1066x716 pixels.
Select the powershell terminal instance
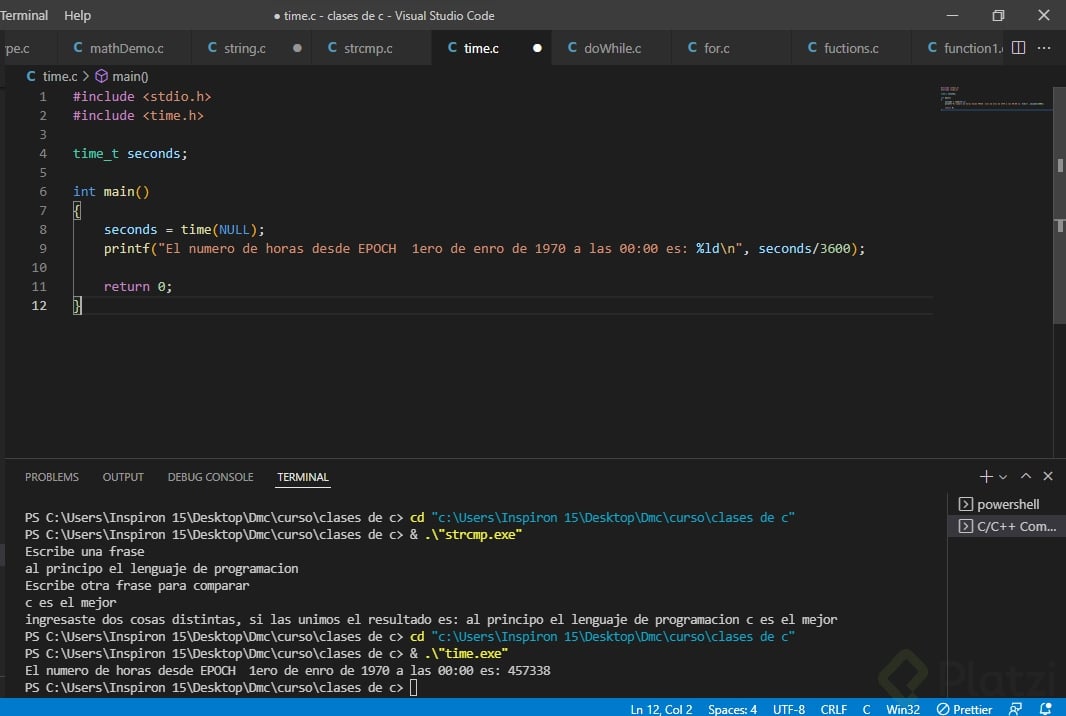tap(1006, 504)
